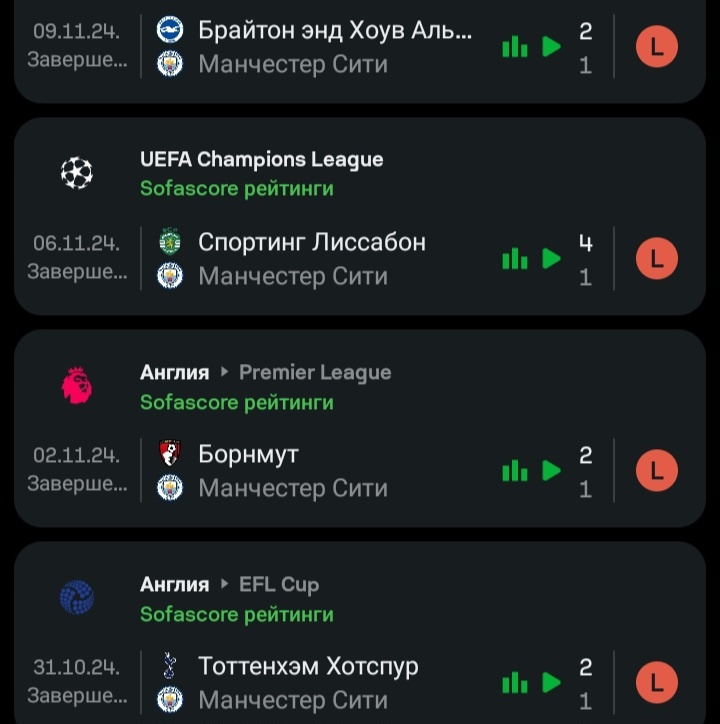Screen dimensions: 720x724
Task: Open UEFA Champions League title
Action: coord(262,160)
